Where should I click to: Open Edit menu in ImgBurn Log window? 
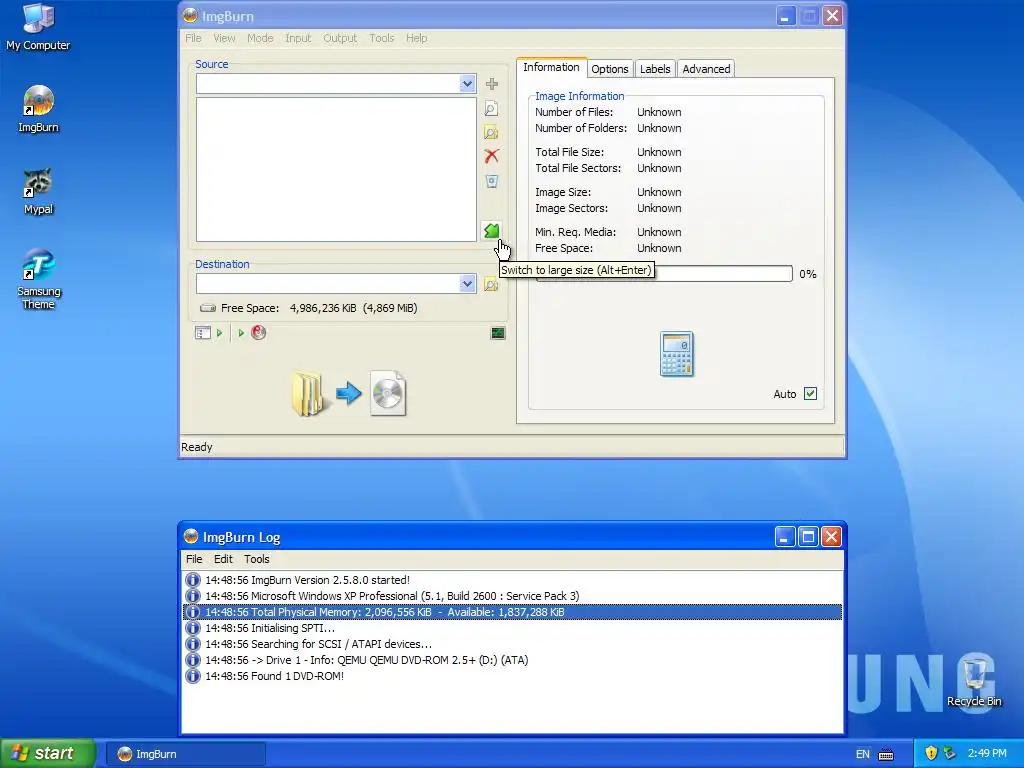coord(223,559)
